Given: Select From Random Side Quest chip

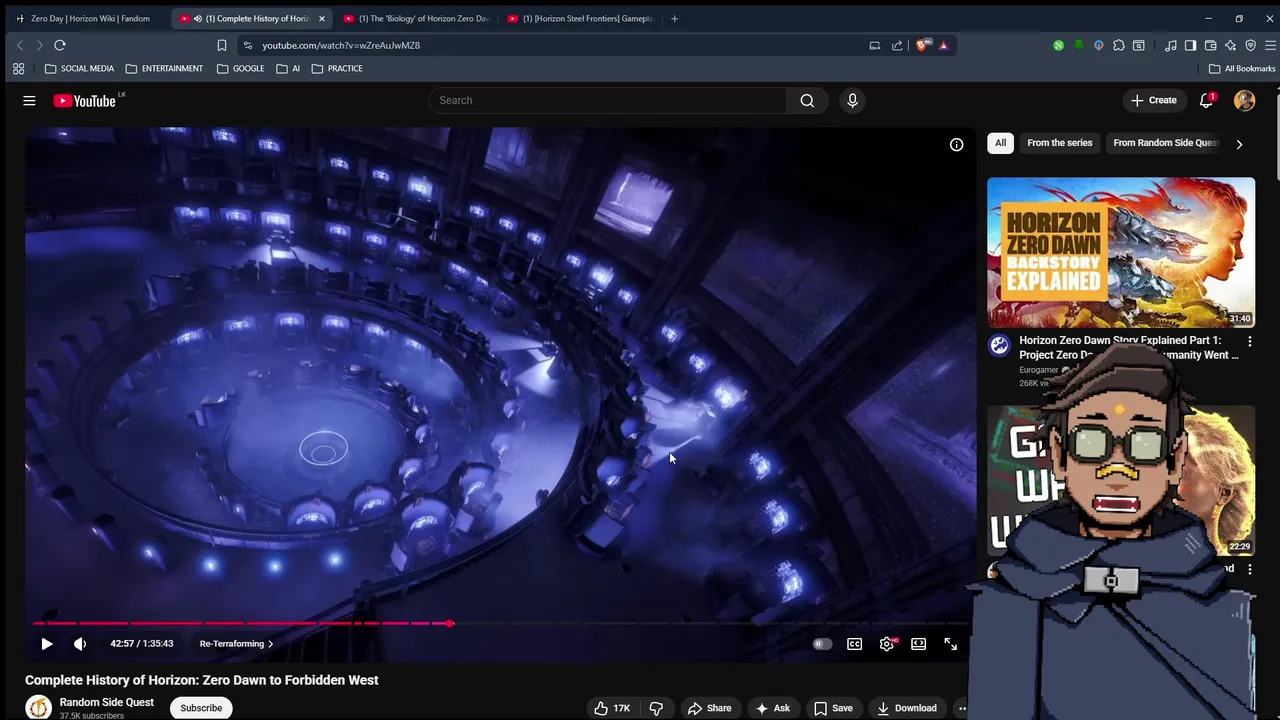Looking at the screenshot, I should click(1166, 143).
